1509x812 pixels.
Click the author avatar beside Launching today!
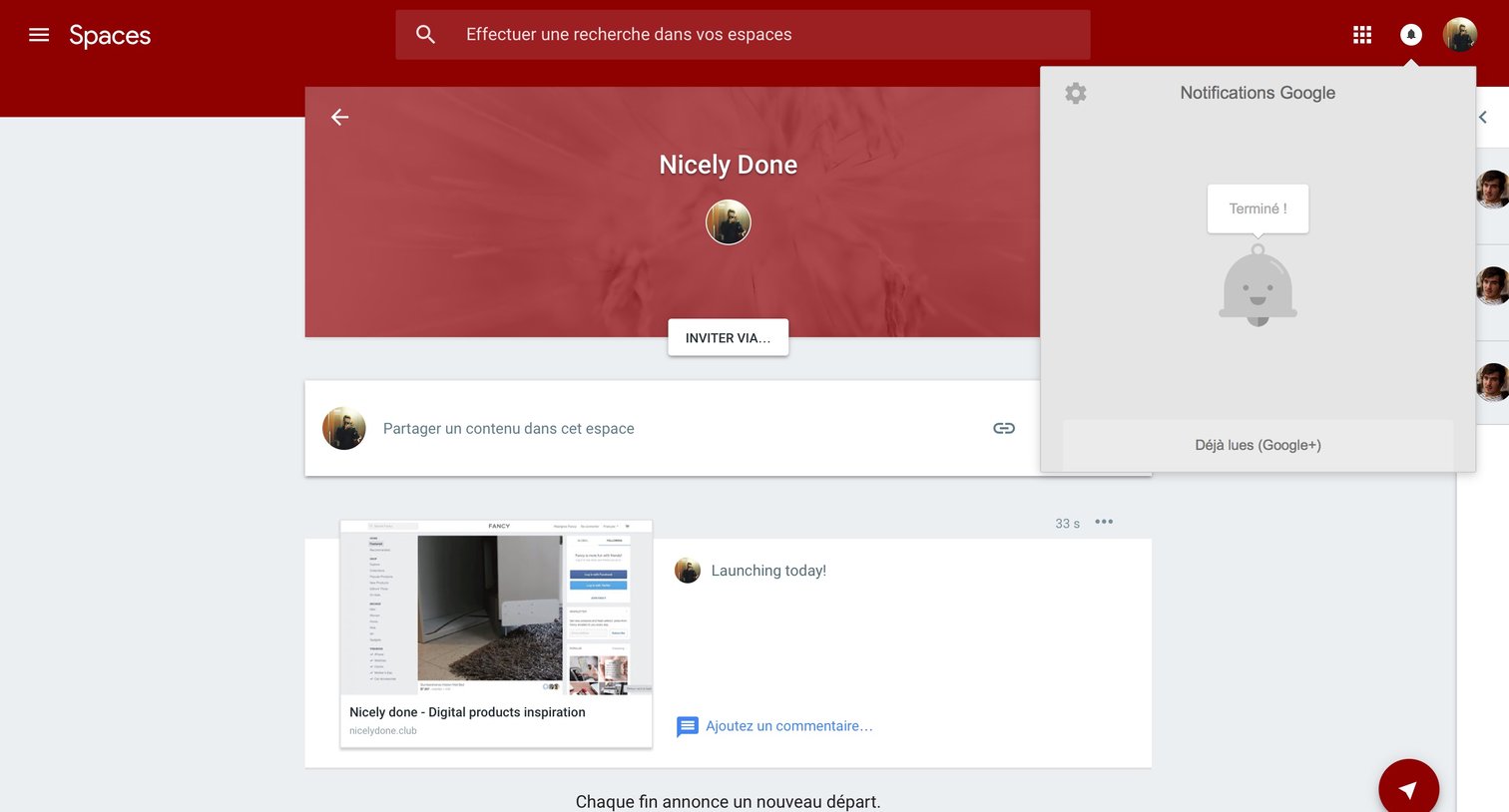(688, 571)
